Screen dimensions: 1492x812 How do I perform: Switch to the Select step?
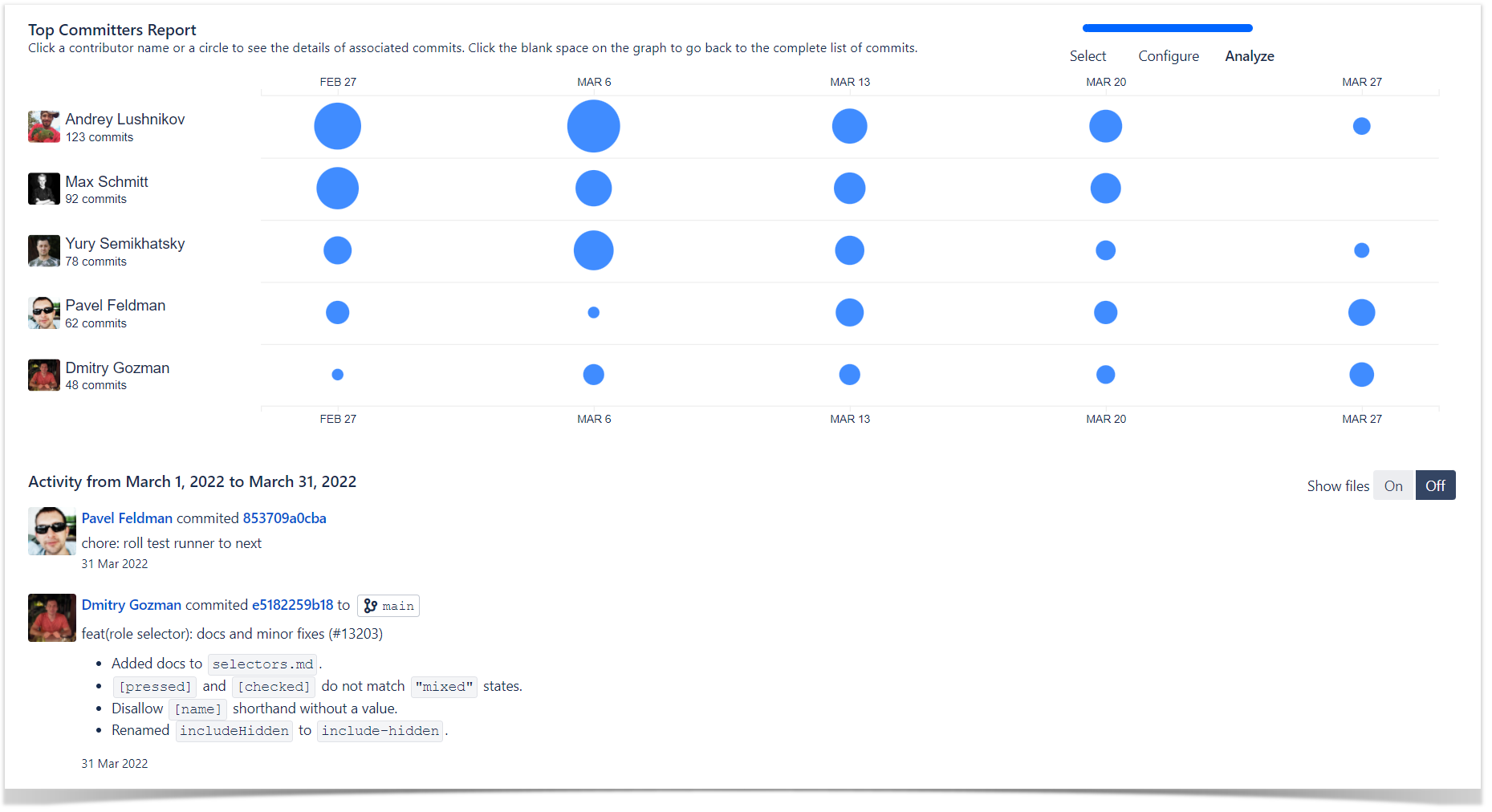pyautogui.click(x=1087, y=56)
